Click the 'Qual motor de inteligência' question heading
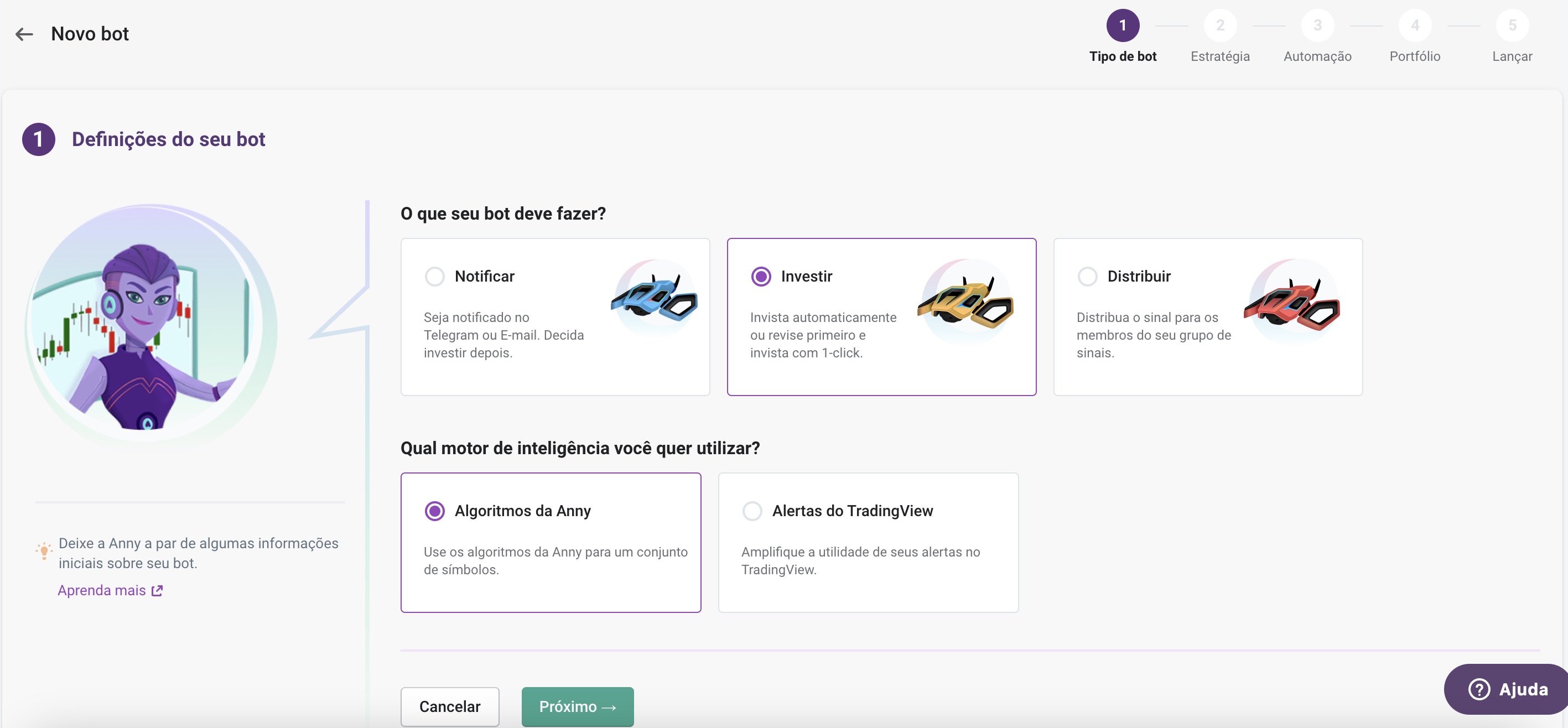This screenshot has width=1568, height=728. [579, 448]
